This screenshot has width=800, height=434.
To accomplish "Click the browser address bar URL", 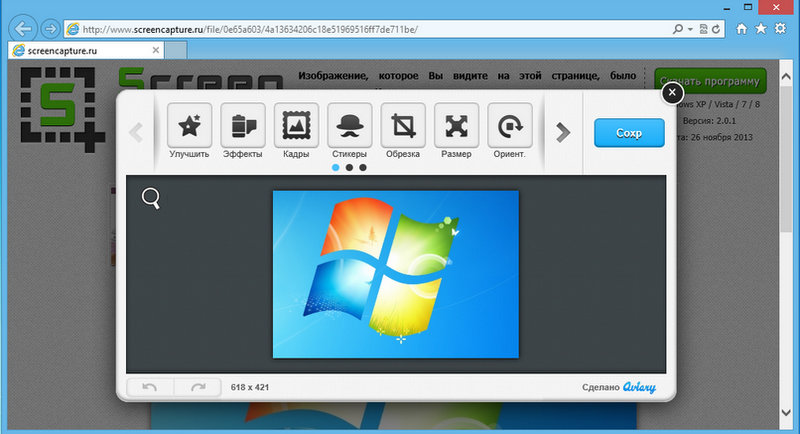I will click(x=250, y=30).
